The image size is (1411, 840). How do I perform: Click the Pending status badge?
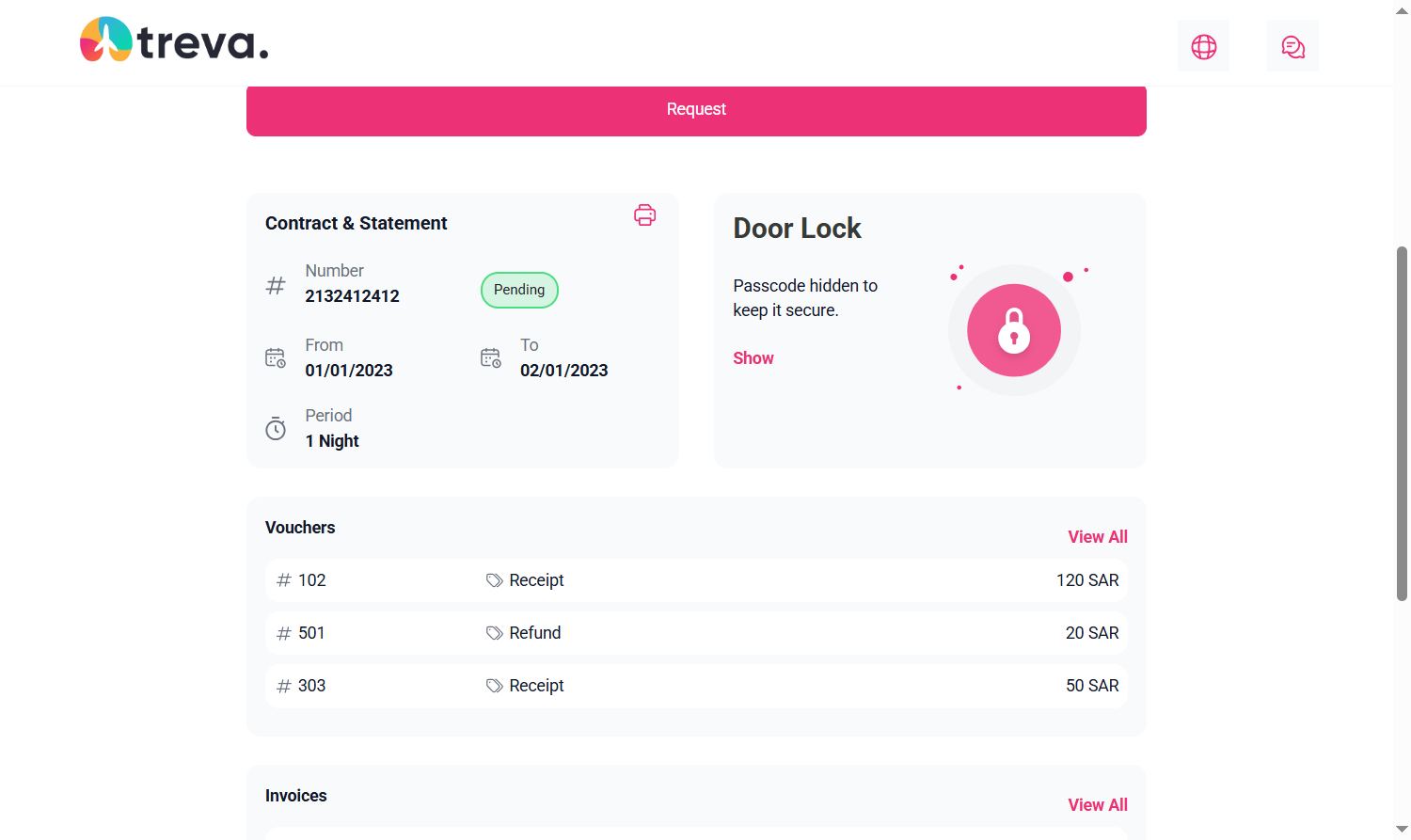click(x=519, y=290)
